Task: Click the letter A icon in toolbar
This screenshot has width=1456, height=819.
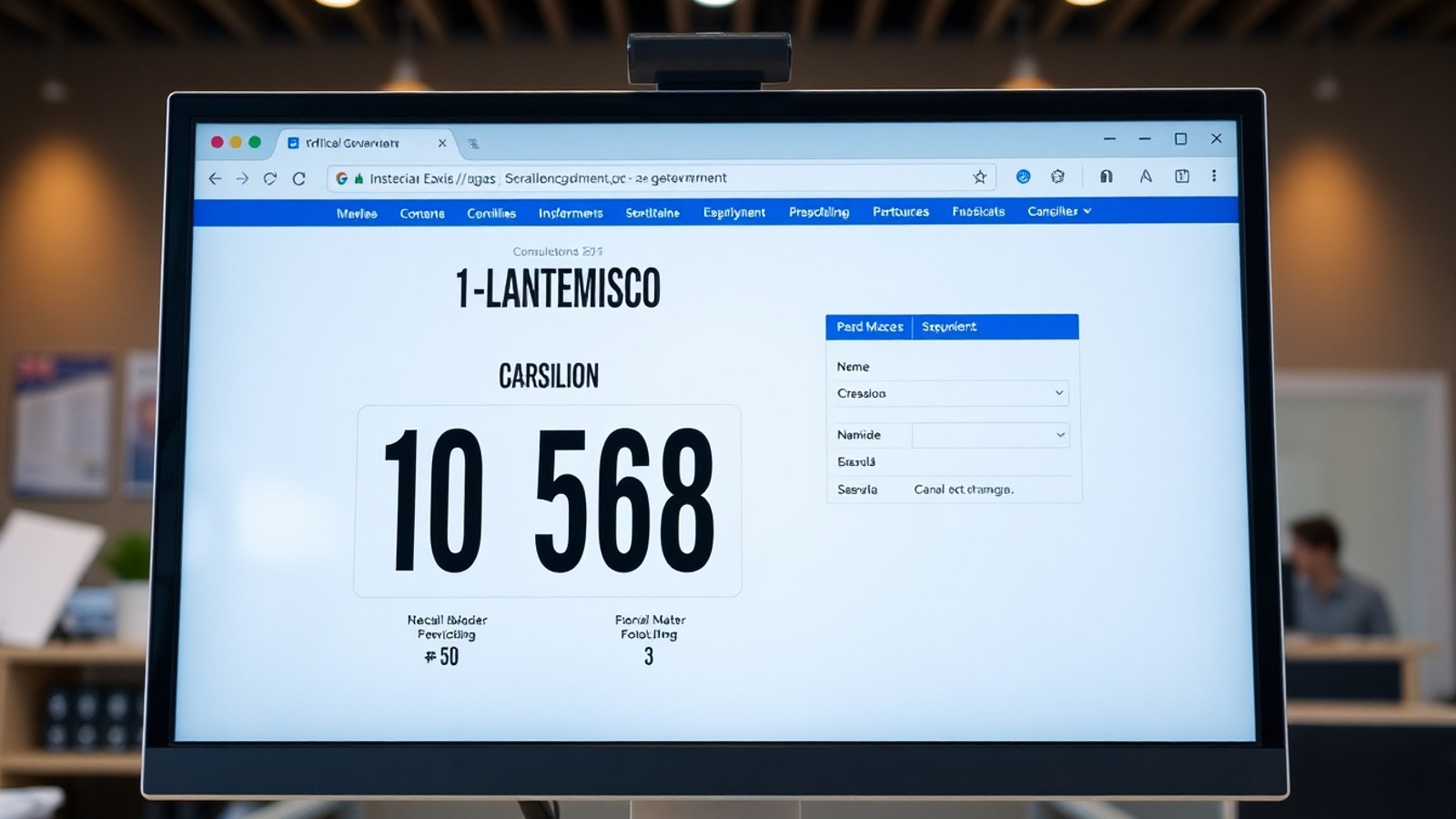Action: (x=1146, y=177)
